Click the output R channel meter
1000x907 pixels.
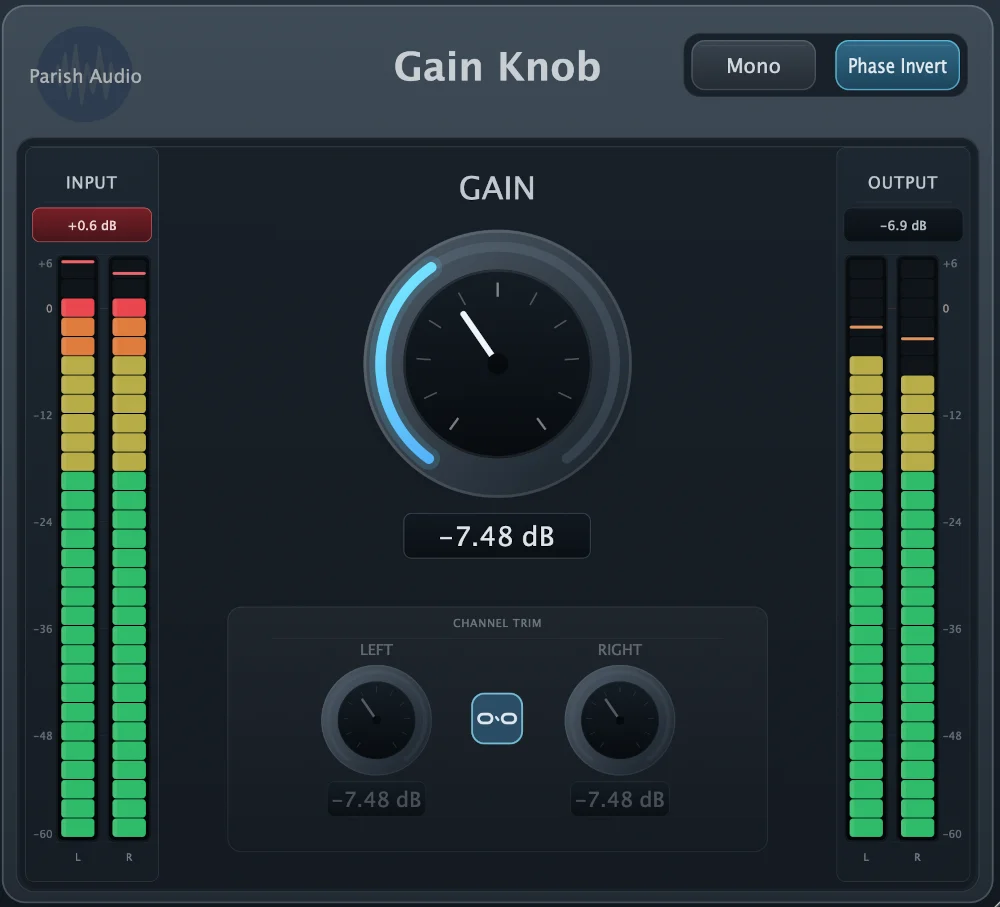917,549
